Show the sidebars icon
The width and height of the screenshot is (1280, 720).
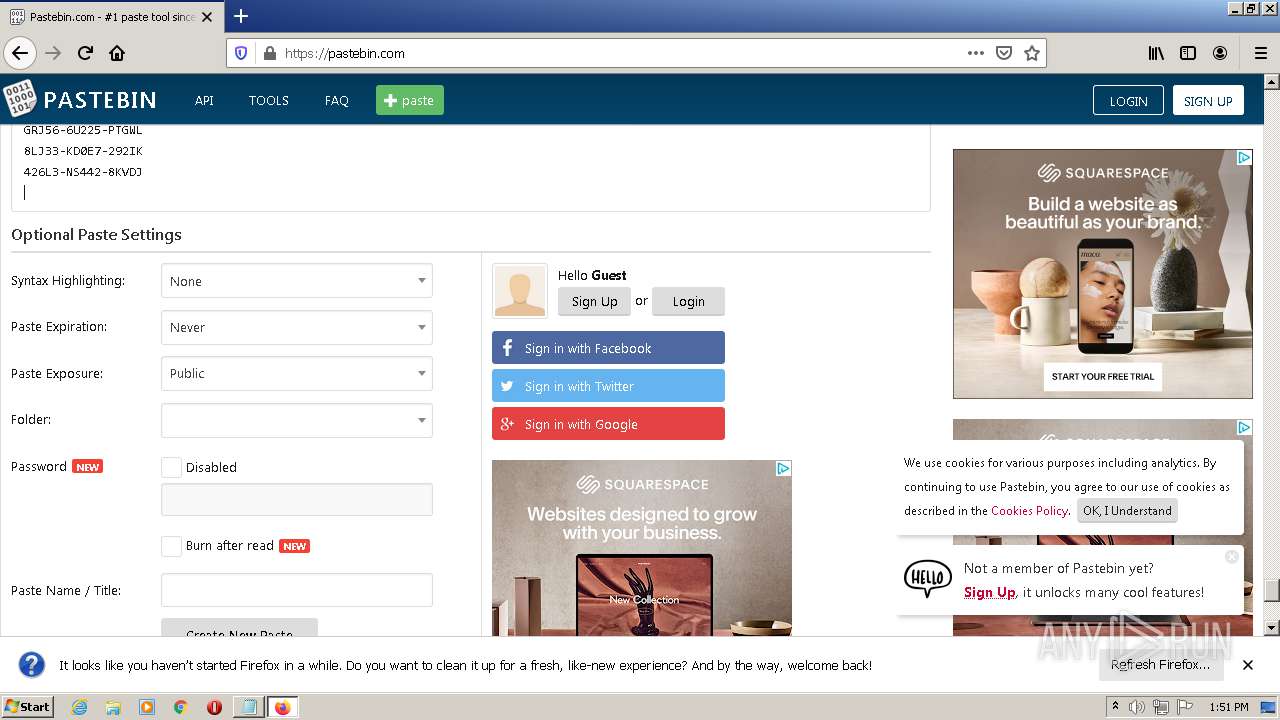tap(1188, 53)
